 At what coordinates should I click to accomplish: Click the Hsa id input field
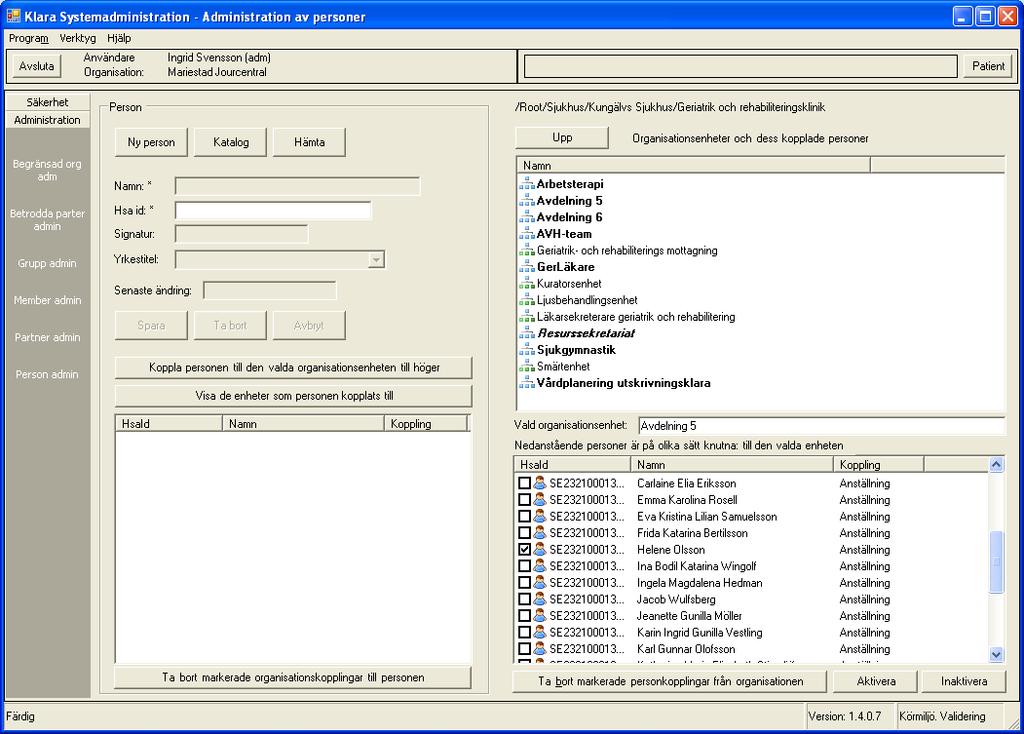(273, 210)
